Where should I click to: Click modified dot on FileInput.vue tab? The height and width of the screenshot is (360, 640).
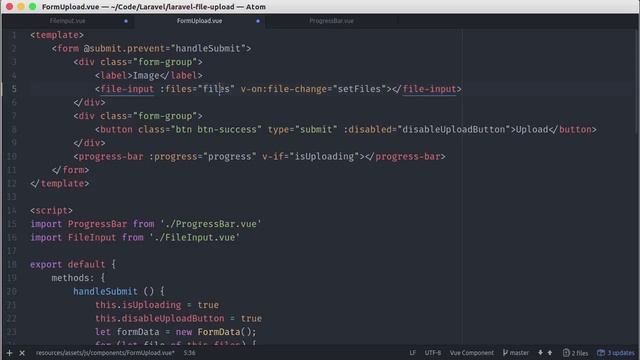tap(126, 21)
